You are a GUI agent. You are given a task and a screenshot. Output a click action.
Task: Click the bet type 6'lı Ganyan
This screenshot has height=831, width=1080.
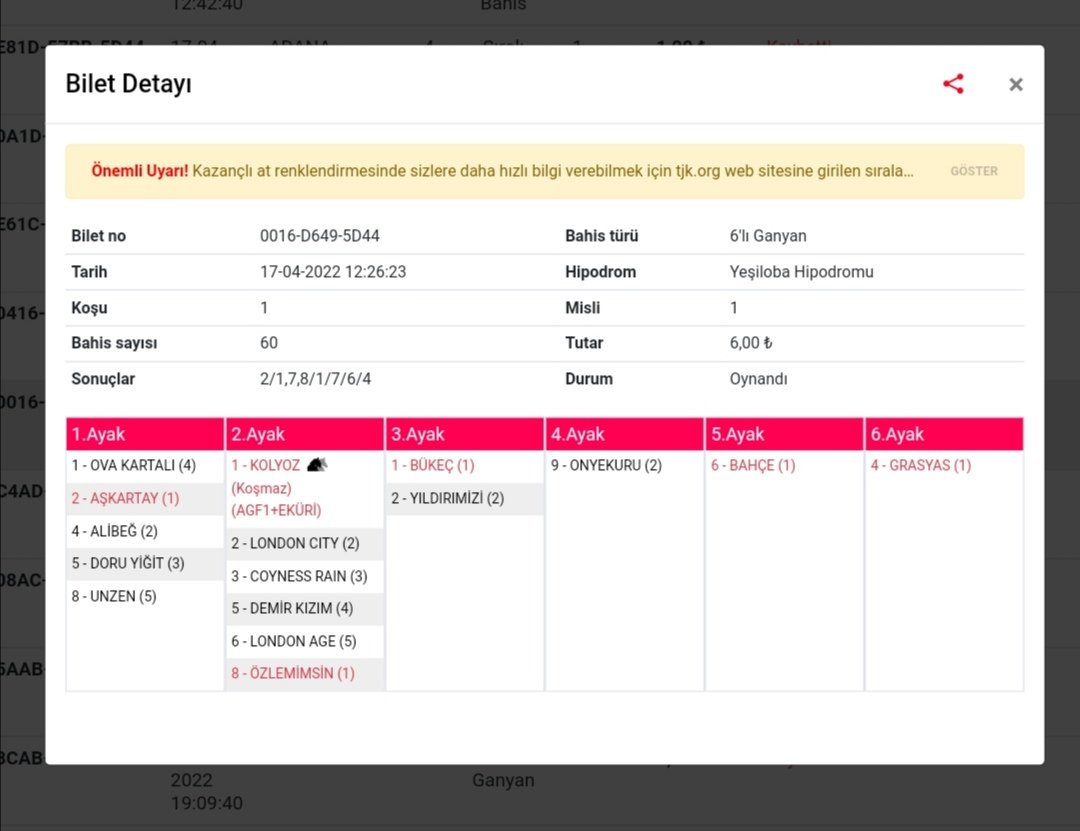pyautogui.click(x=768, y=236)
